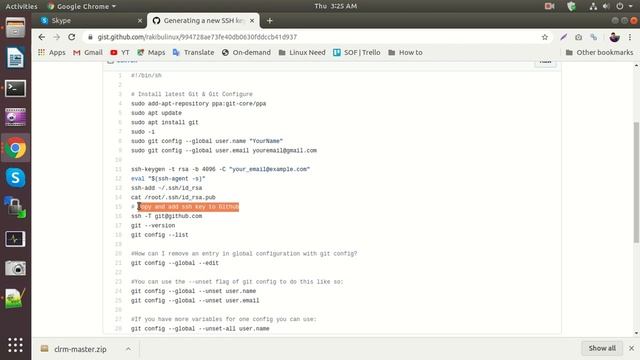Click the screen recording indicator
This screenshot has width=640, height=360.
549,6
